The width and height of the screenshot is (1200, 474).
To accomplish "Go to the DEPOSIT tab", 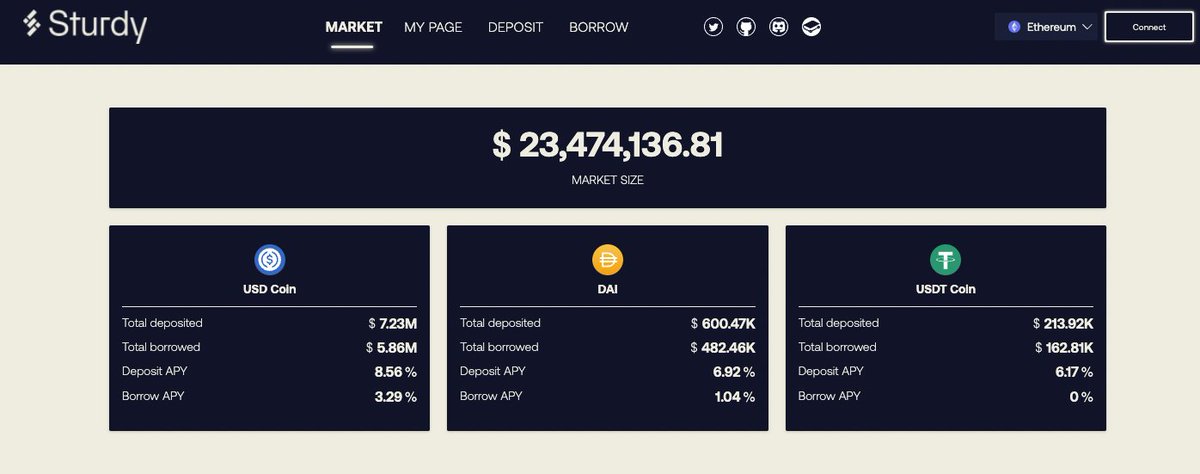I will click(516, 27).
